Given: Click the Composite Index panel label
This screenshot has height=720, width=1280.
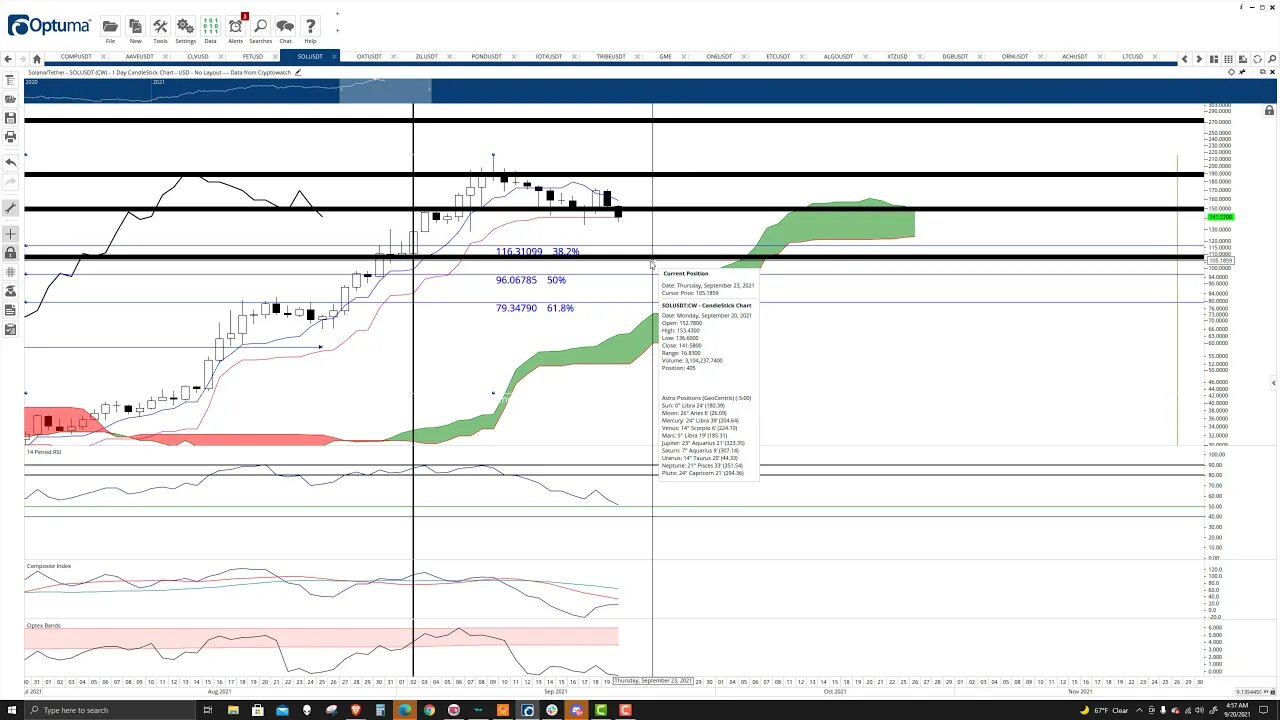Looking at the screenshot, I should pyautogui.click(x=49, y=566).
